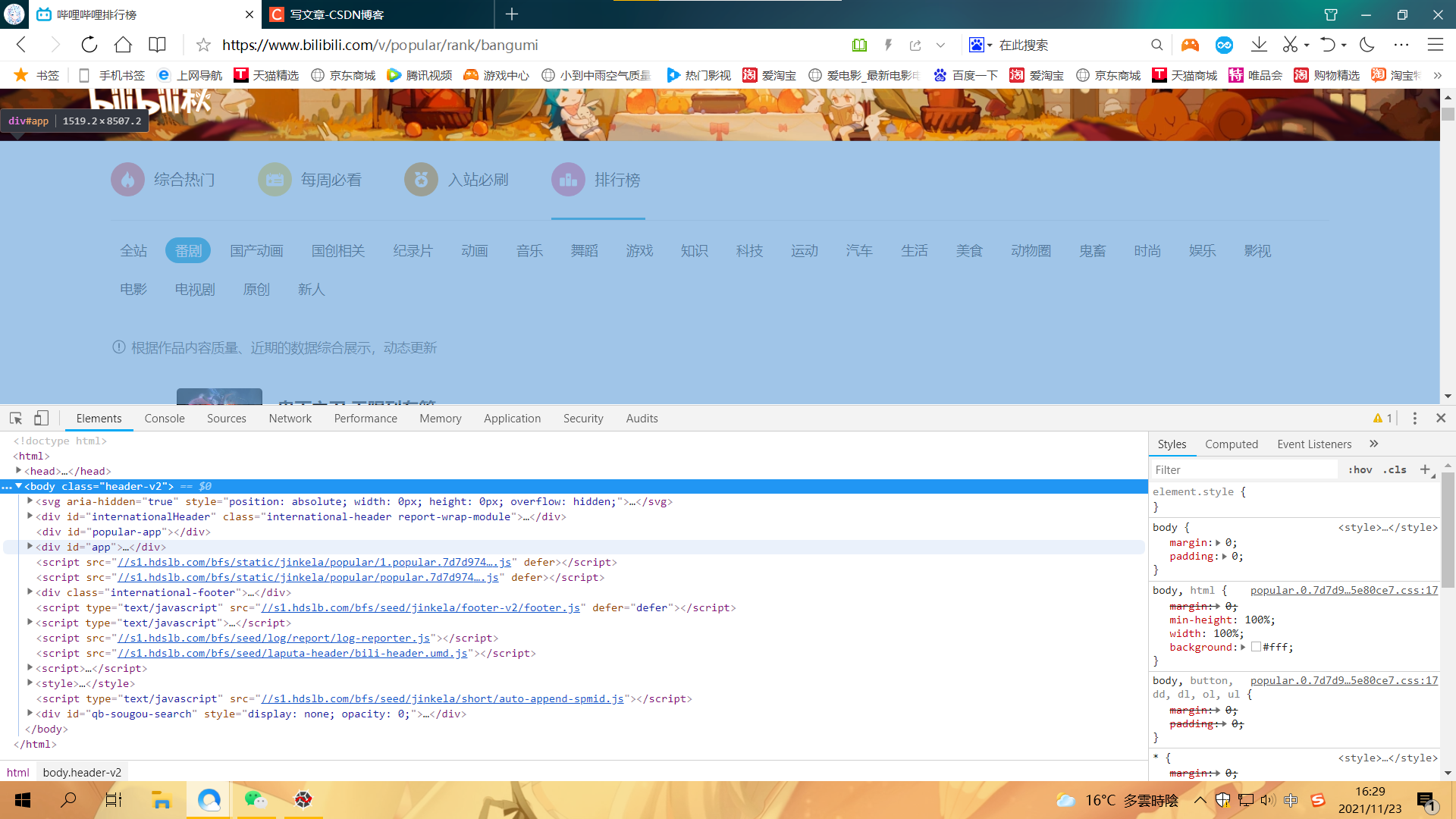Toggle the :hov element state panel
Screen dimensions: 1456x819
click(x=1360, y=469)
